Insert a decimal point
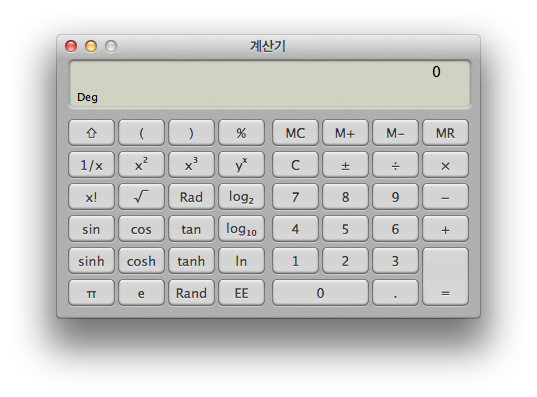This screenshot has height=397, width=537. click(395, 293)
